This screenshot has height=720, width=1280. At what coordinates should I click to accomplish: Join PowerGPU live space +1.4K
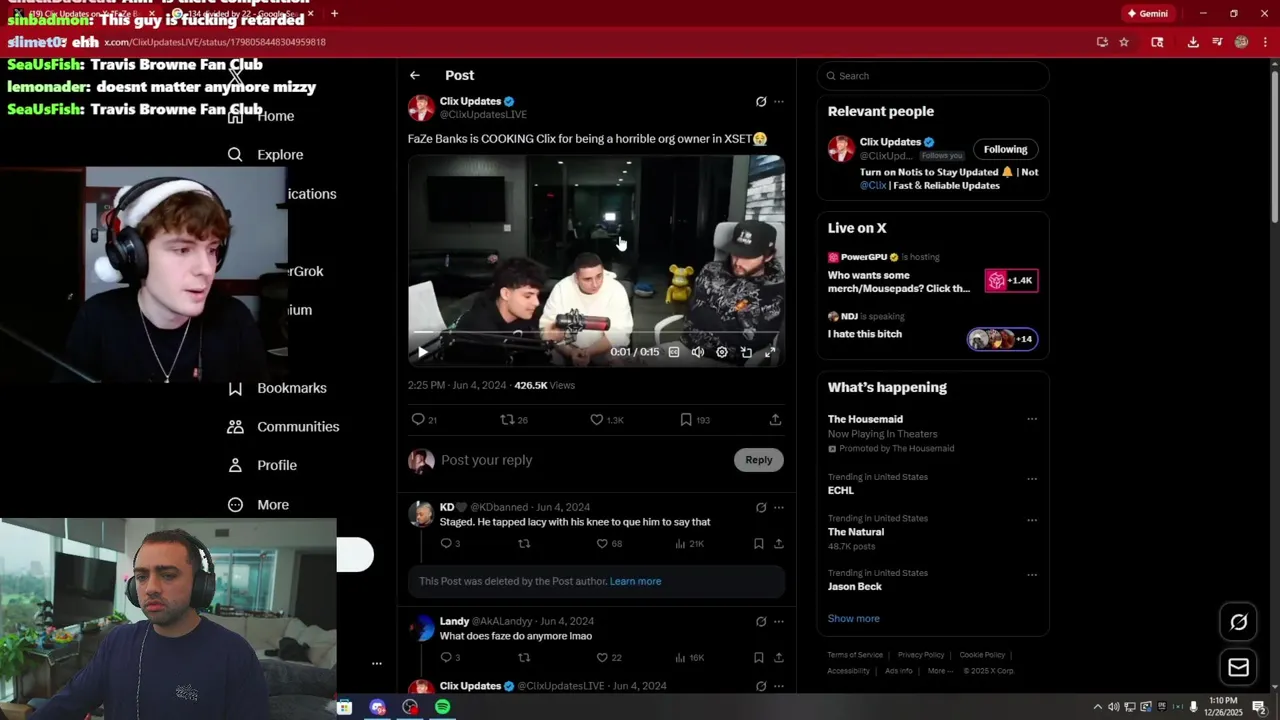(x=1011, y=281)
